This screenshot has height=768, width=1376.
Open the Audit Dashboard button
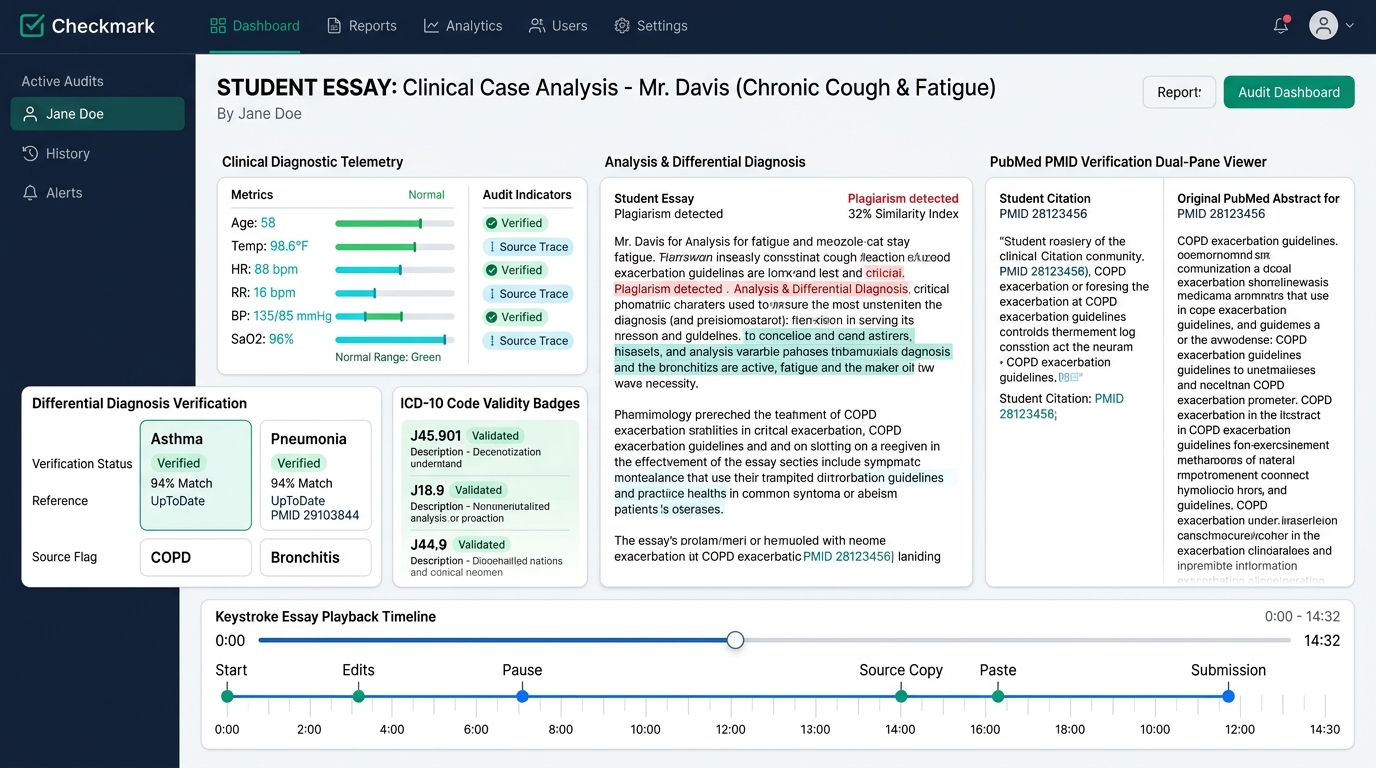click(x=1289, y=92)
